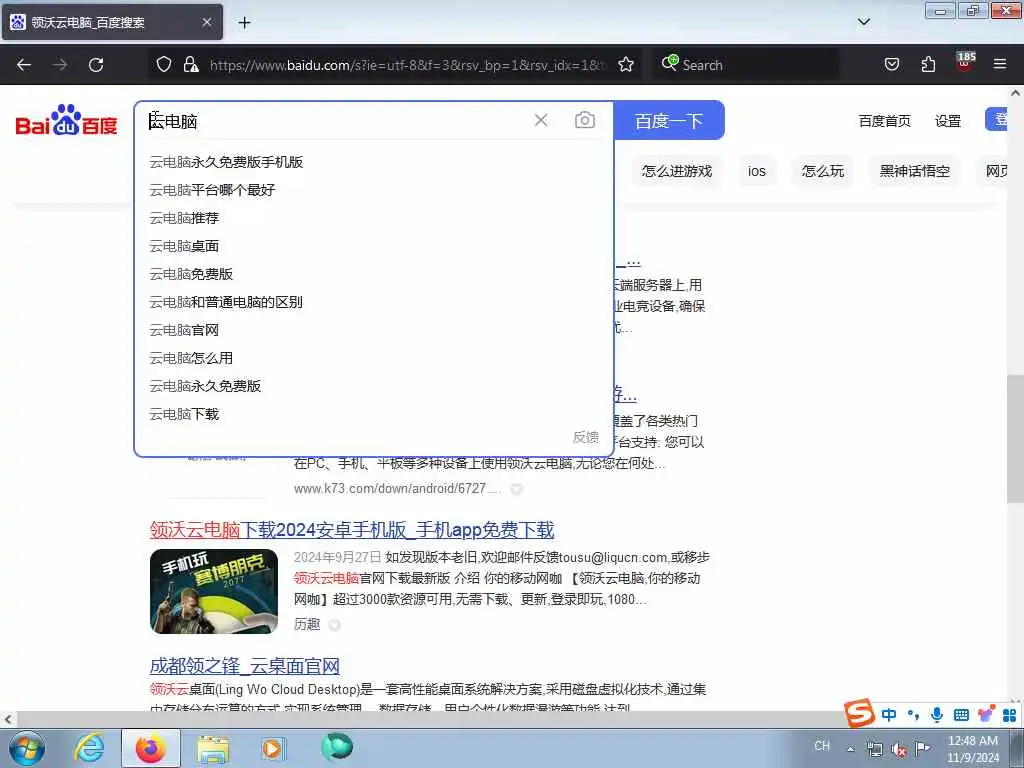
Task: Select suggestion 云电脑桌面
Action: point(184,246)
